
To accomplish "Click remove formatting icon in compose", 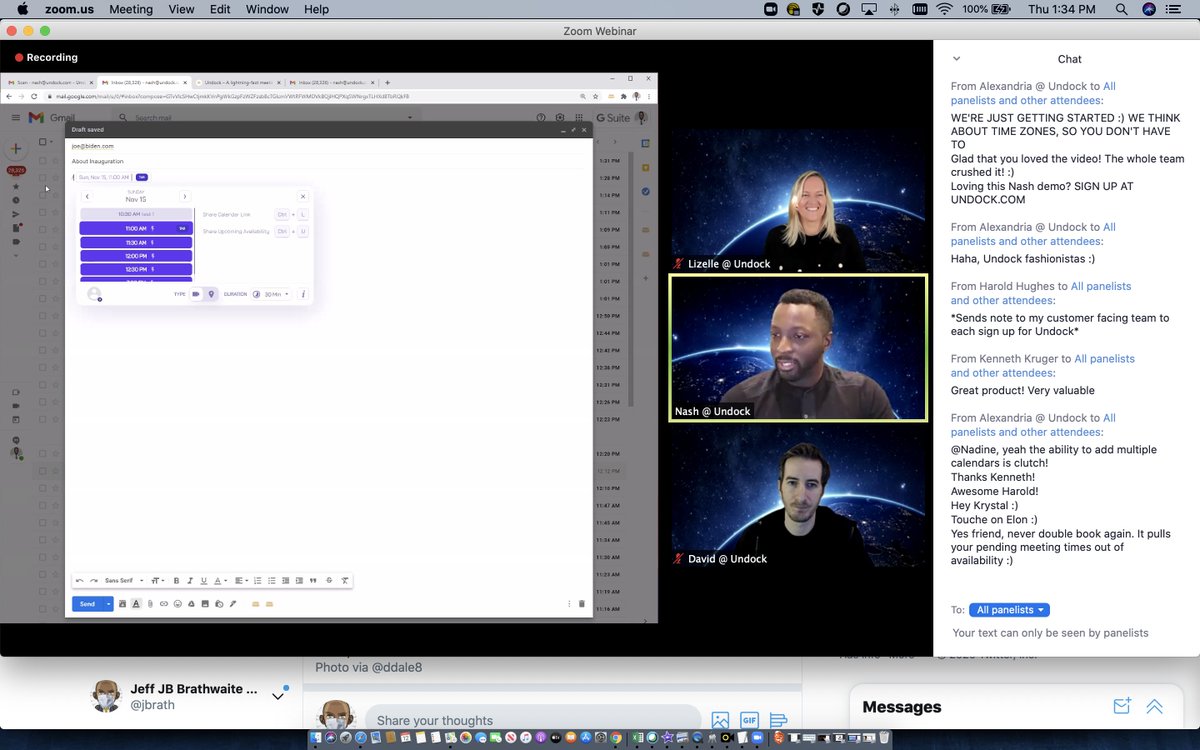I will [x=345, y=581].
